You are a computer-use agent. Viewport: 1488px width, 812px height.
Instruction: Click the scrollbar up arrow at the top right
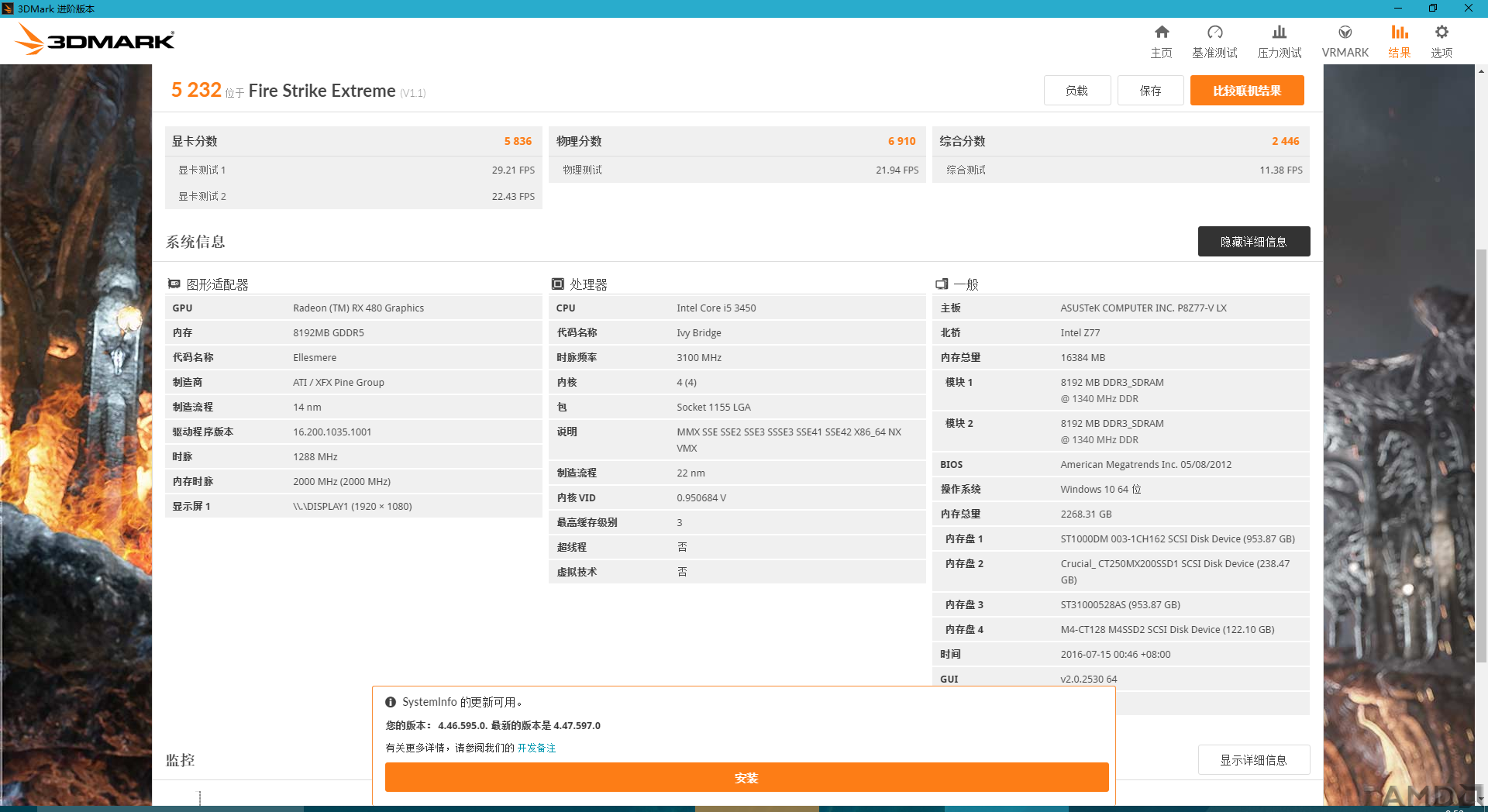[1481, 71]
